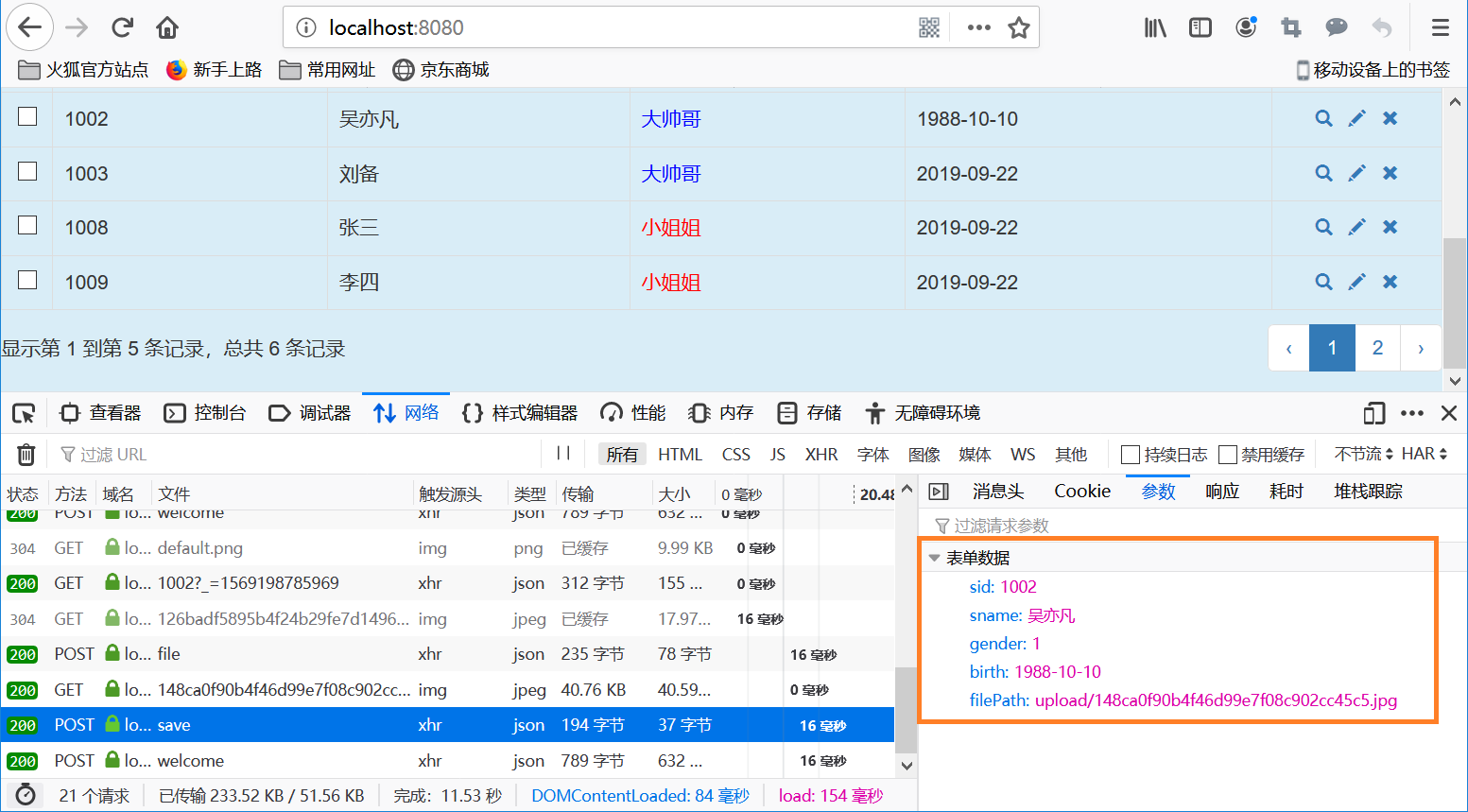Open 样式编辑器 style editor tab
The height and width of the screenshot is (812, 1468).
point(520,413)
